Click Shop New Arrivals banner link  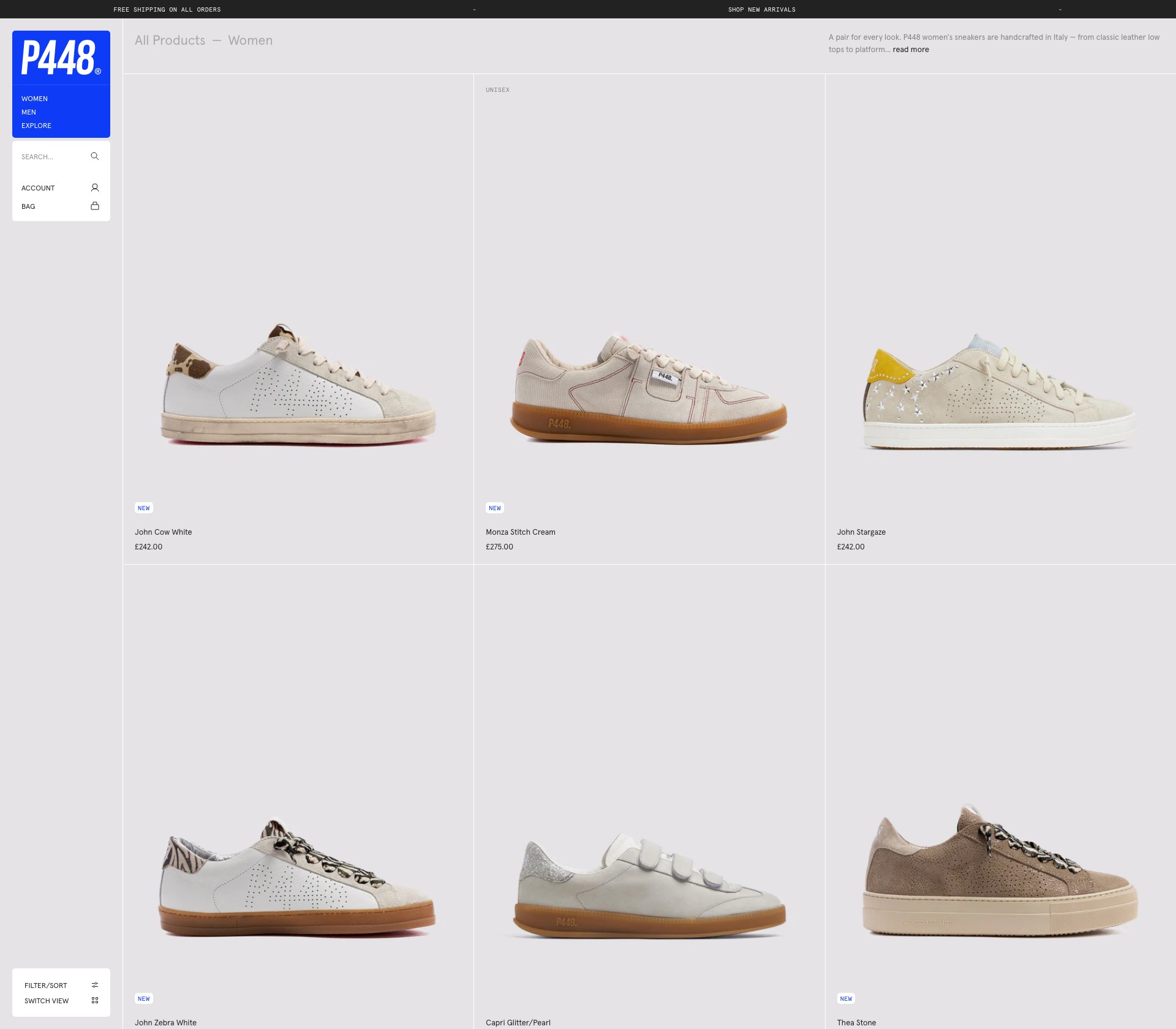click(762, 9)
